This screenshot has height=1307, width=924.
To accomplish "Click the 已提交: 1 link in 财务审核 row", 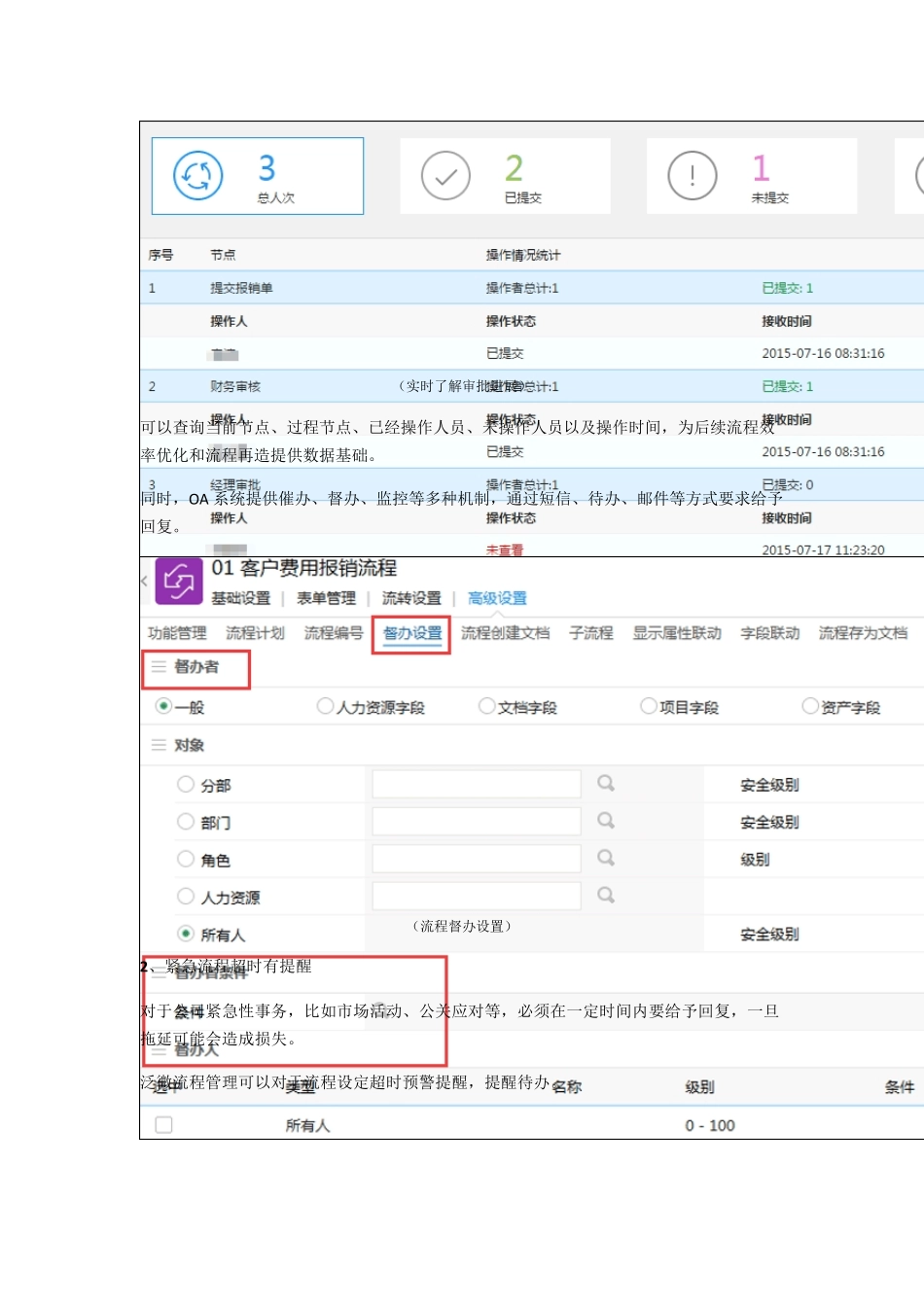I will (788, 386).
